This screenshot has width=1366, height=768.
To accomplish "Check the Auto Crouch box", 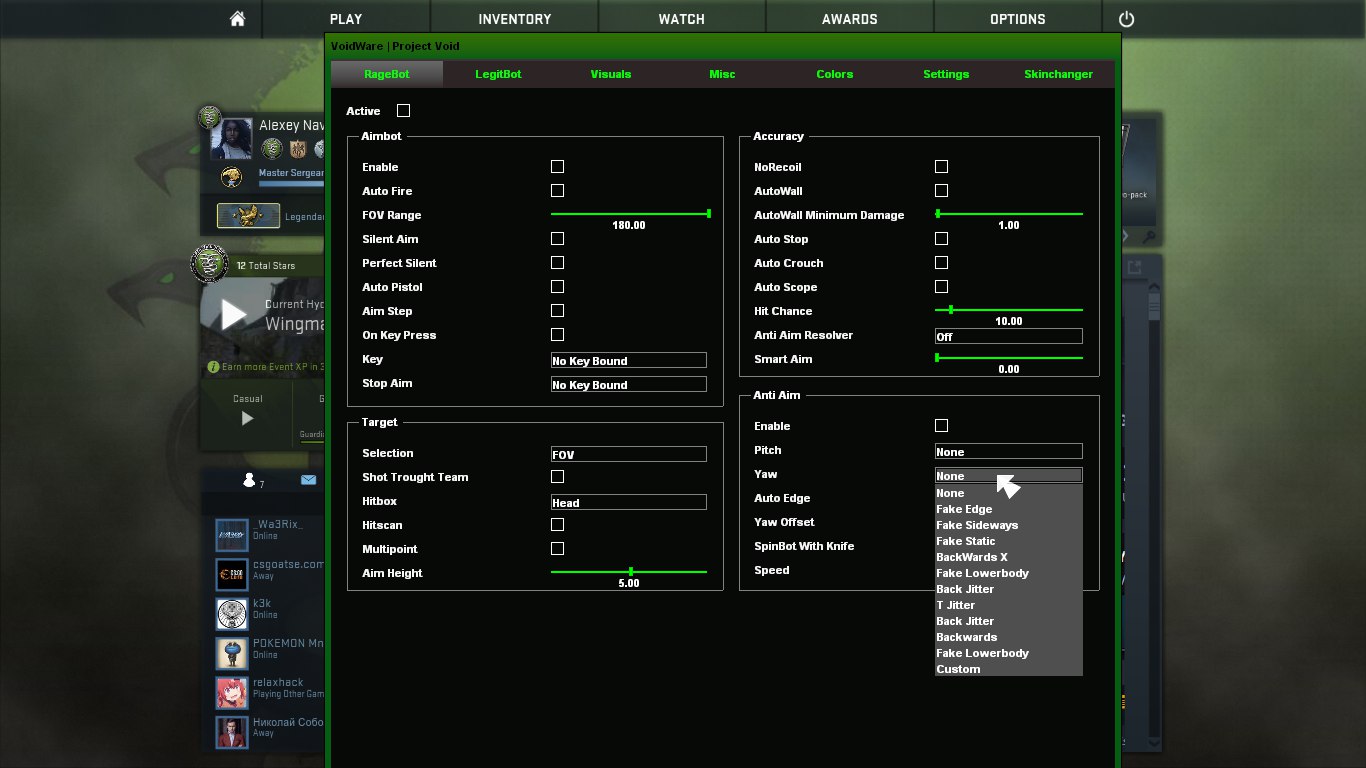I will tap(941, 263).
